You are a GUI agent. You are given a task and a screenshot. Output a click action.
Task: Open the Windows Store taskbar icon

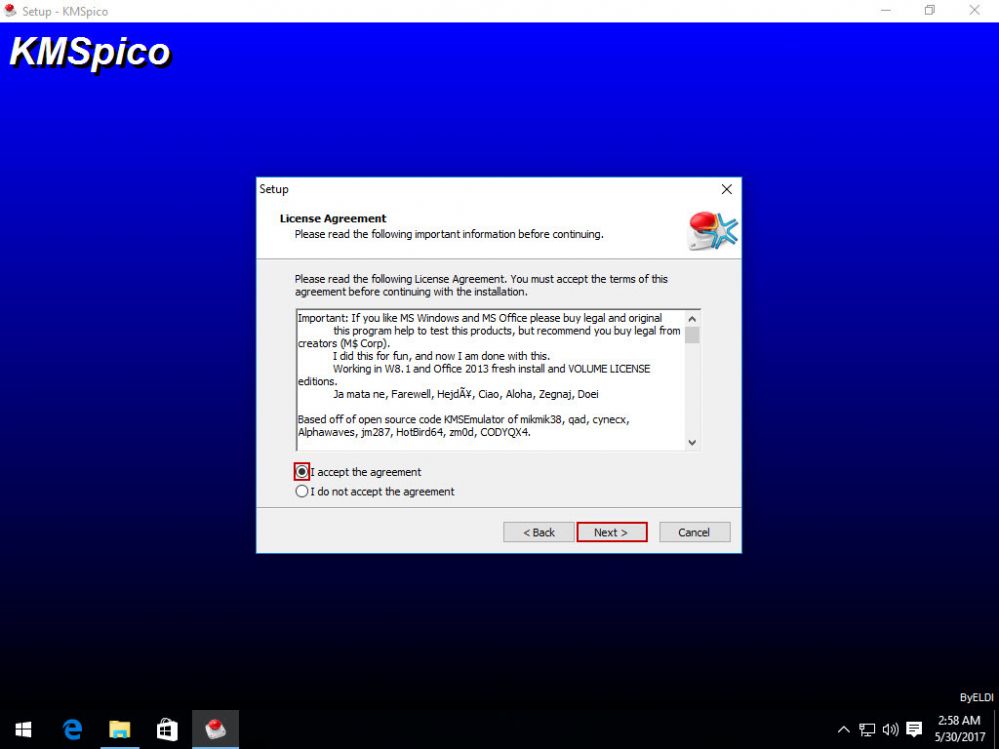[x=167, y=729]
